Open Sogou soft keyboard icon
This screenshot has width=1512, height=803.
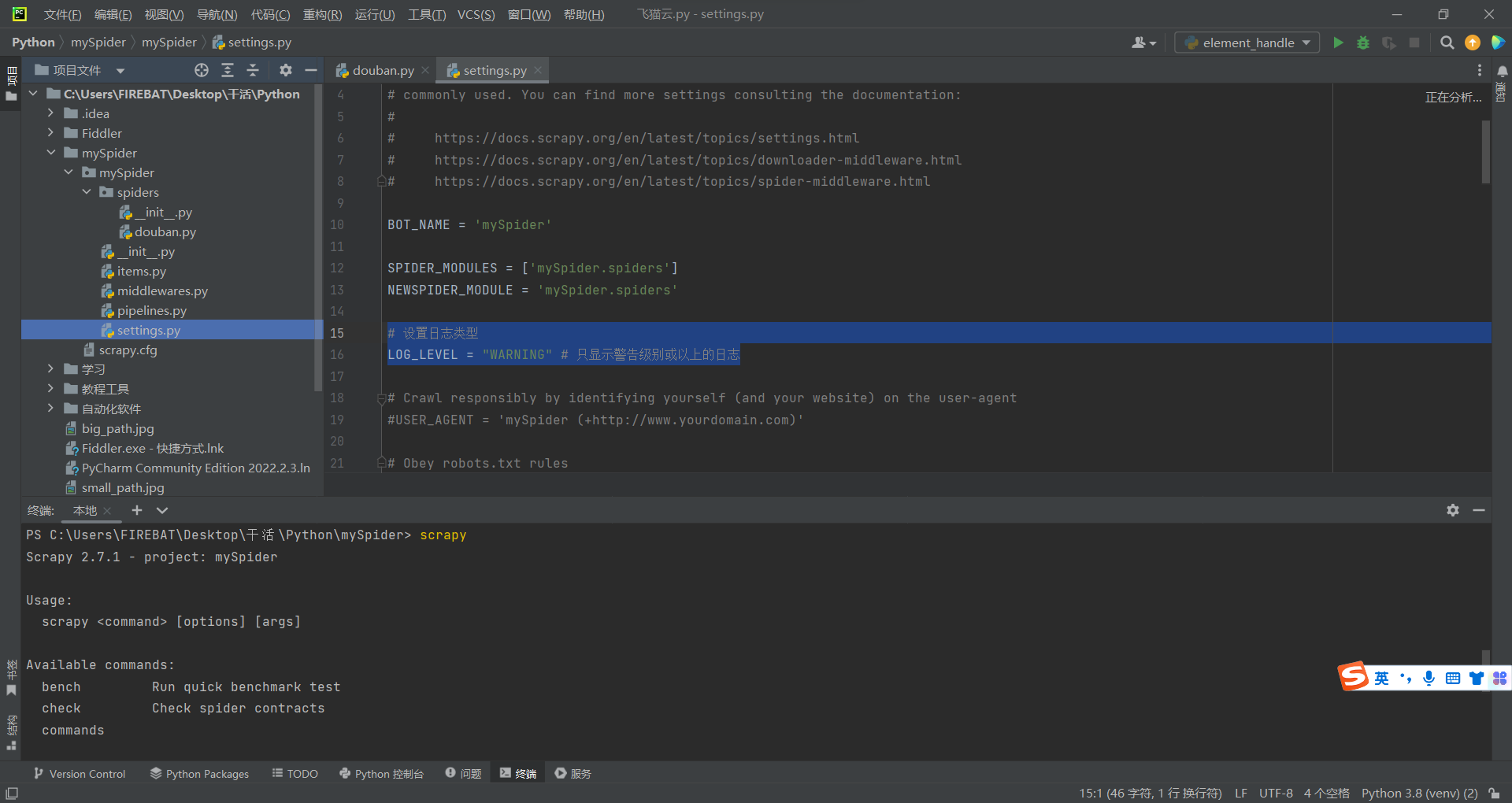[1453, 678]
